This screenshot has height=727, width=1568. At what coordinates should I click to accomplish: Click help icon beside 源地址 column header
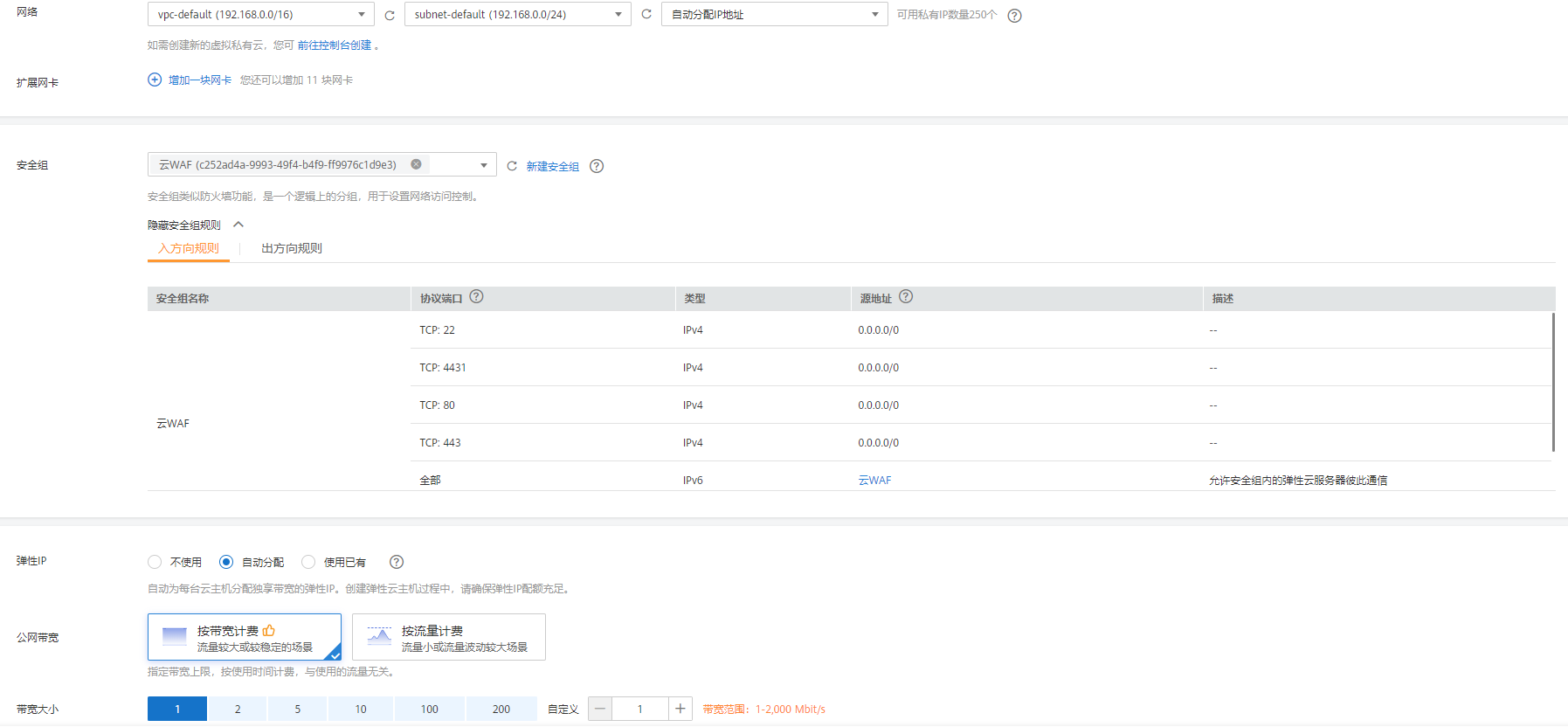tap(906, 297)
